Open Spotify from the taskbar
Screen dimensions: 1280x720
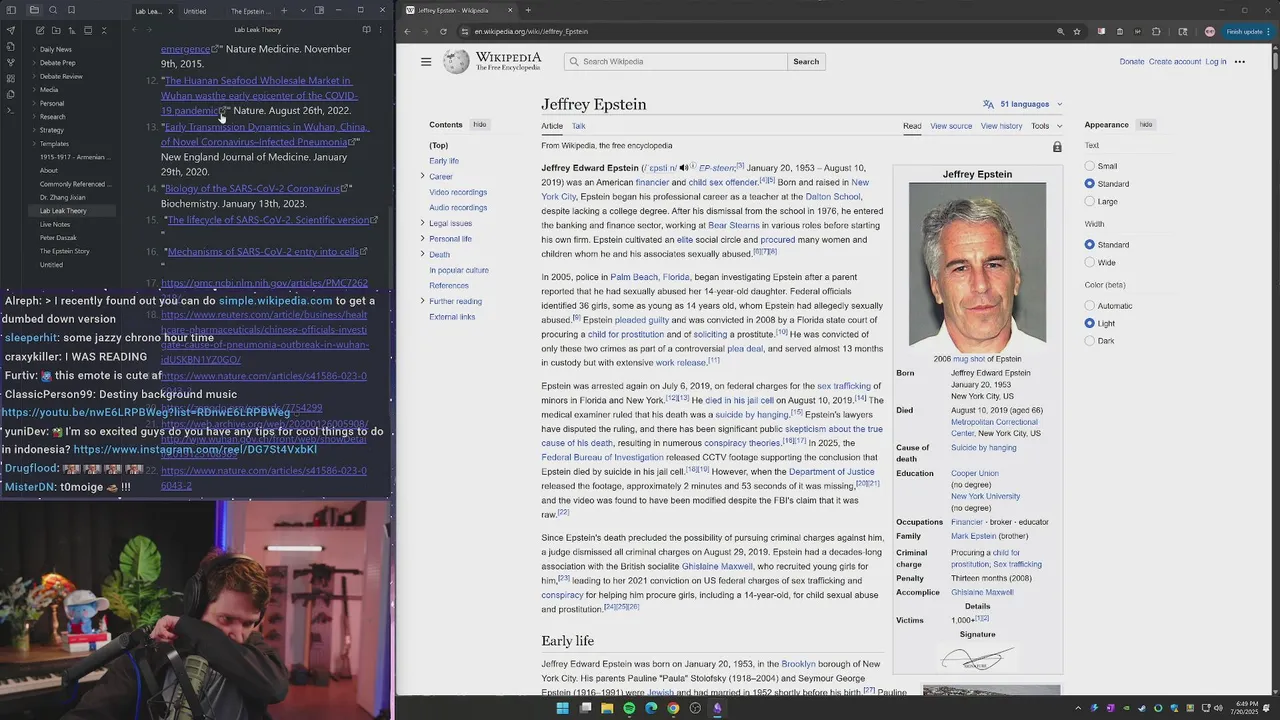click(x=629, y=708)
